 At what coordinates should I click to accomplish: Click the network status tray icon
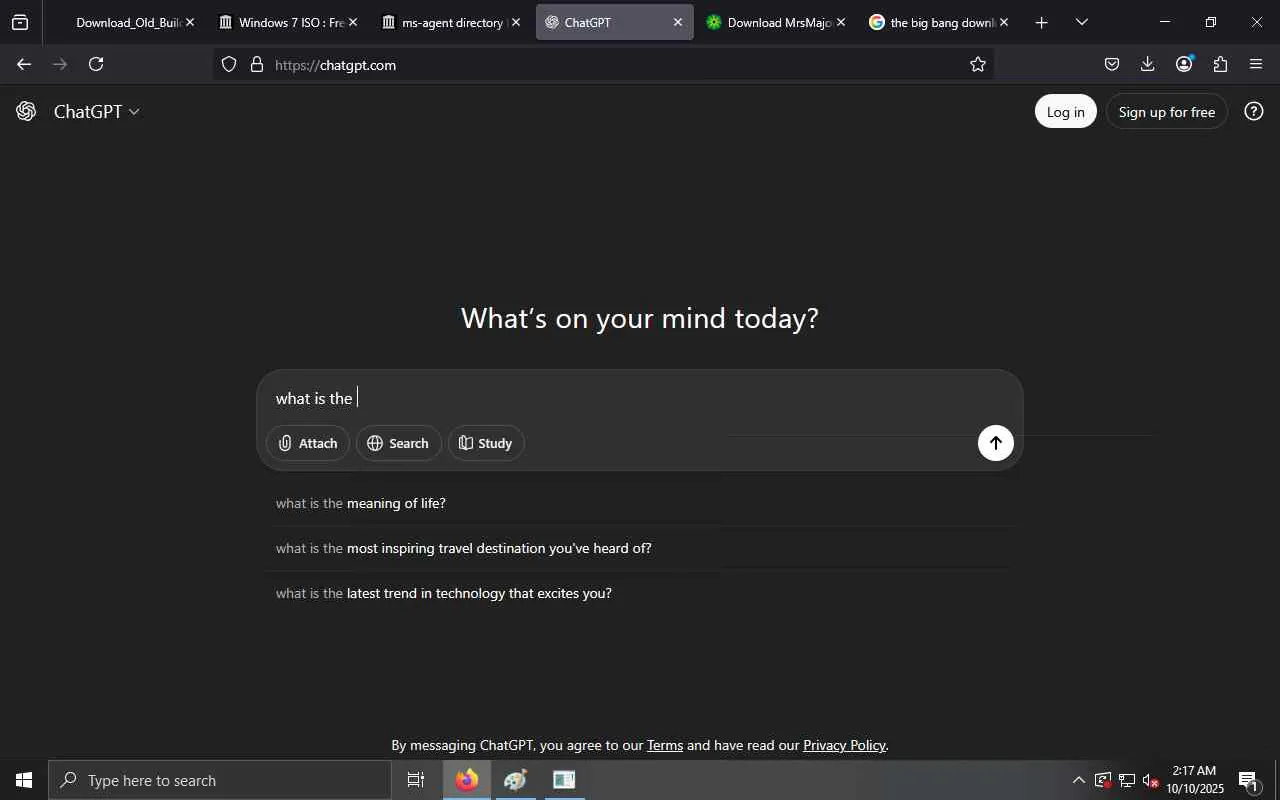1127,780
